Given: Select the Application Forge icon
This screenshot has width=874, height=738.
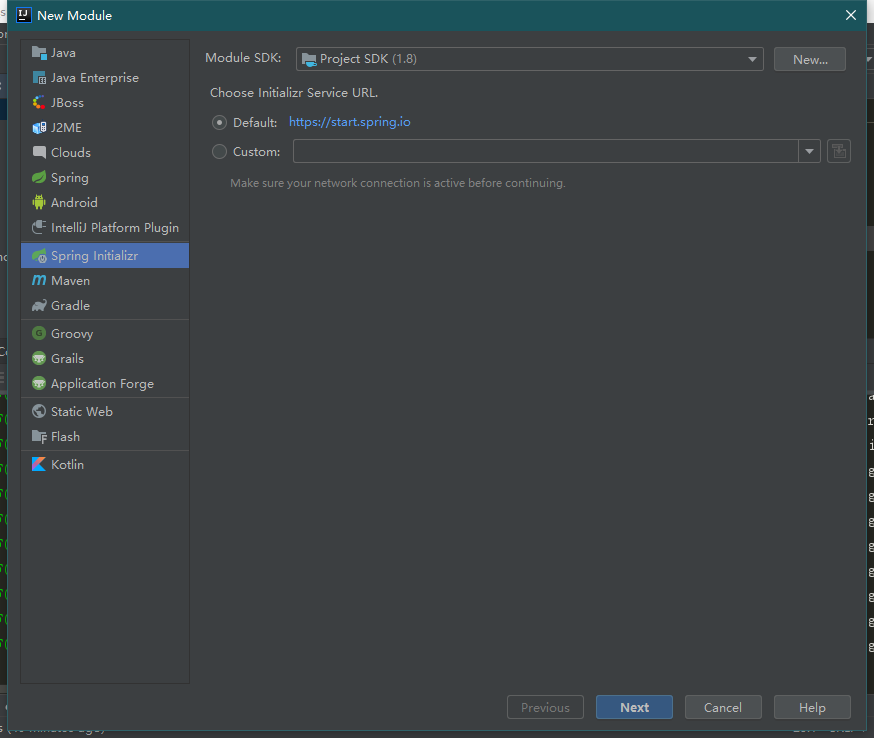Looking at the screenshot, I should point(39,383).
